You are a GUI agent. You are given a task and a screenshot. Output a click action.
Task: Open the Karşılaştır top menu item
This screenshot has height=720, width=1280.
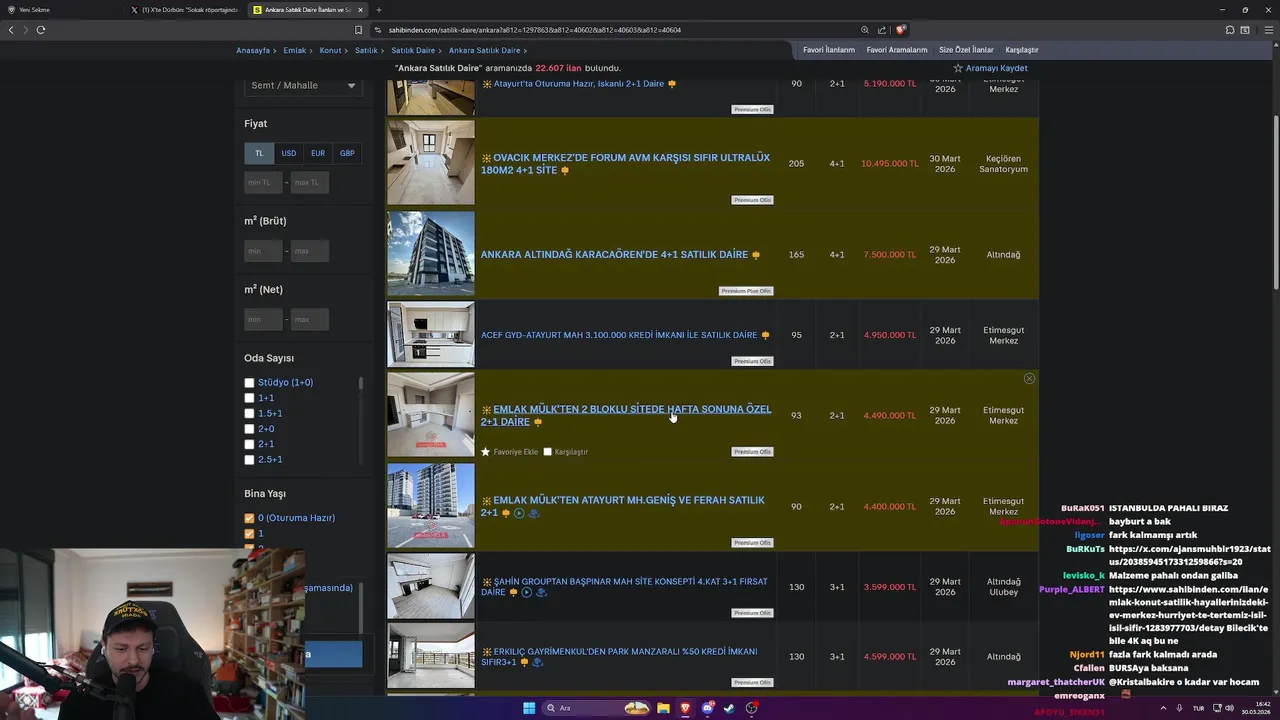coord(1022,50)
